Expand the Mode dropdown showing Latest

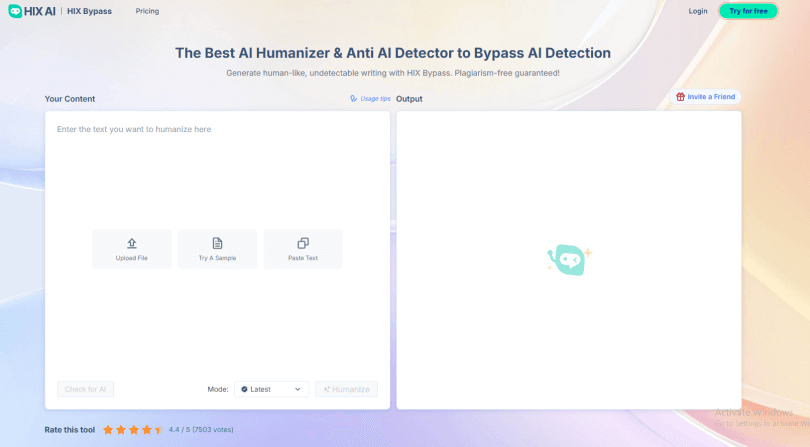271,389
